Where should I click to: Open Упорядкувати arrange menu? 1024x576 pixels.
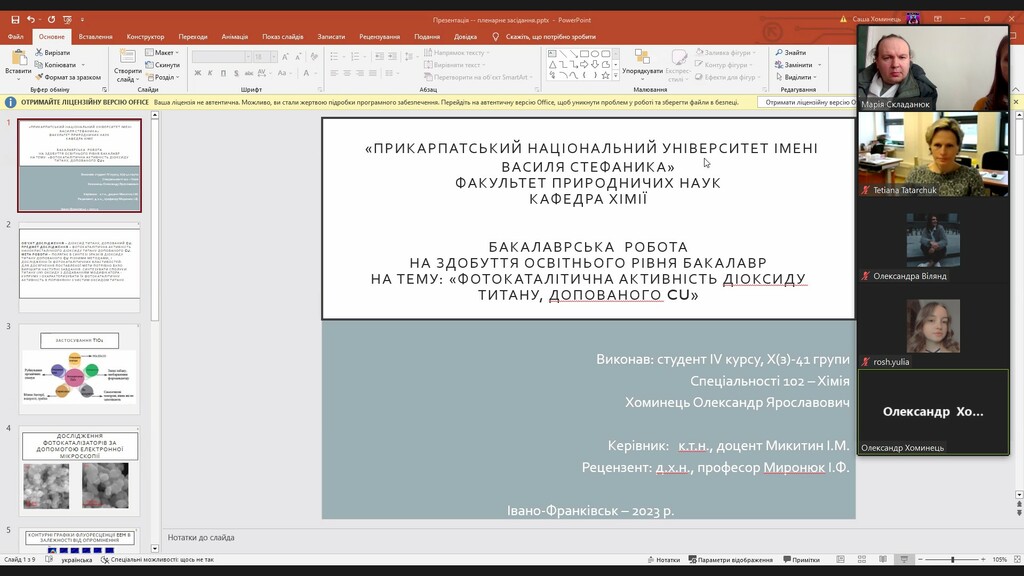(x=642, y=63)
